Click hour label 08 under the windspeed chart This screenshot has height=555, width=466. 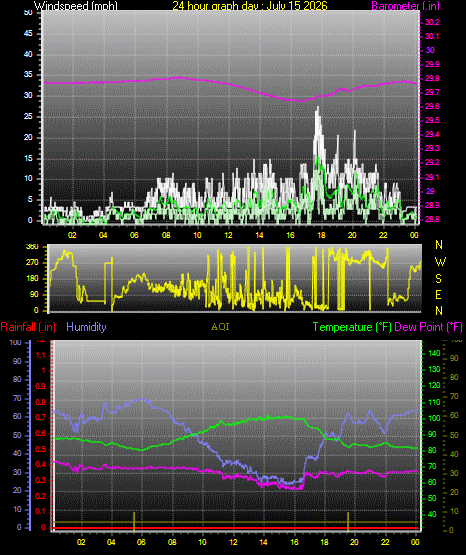tap(166, 235)
